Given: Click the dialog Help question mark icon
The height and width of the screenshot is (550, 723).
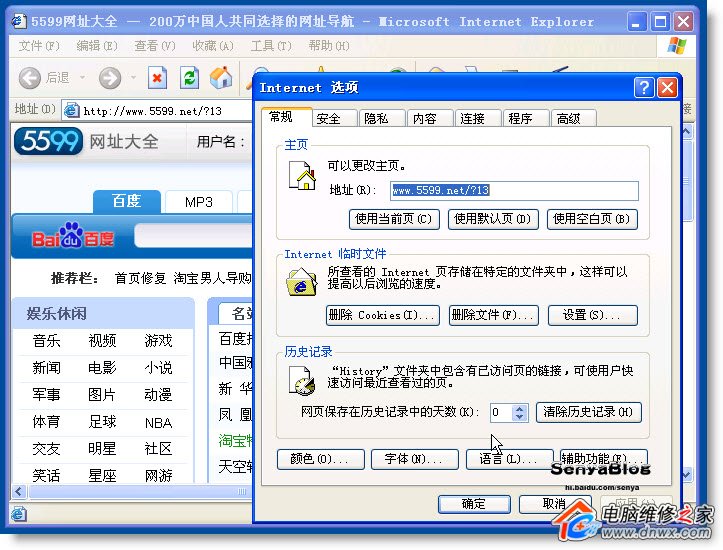Looking at the screenshot, I should 644,88.
